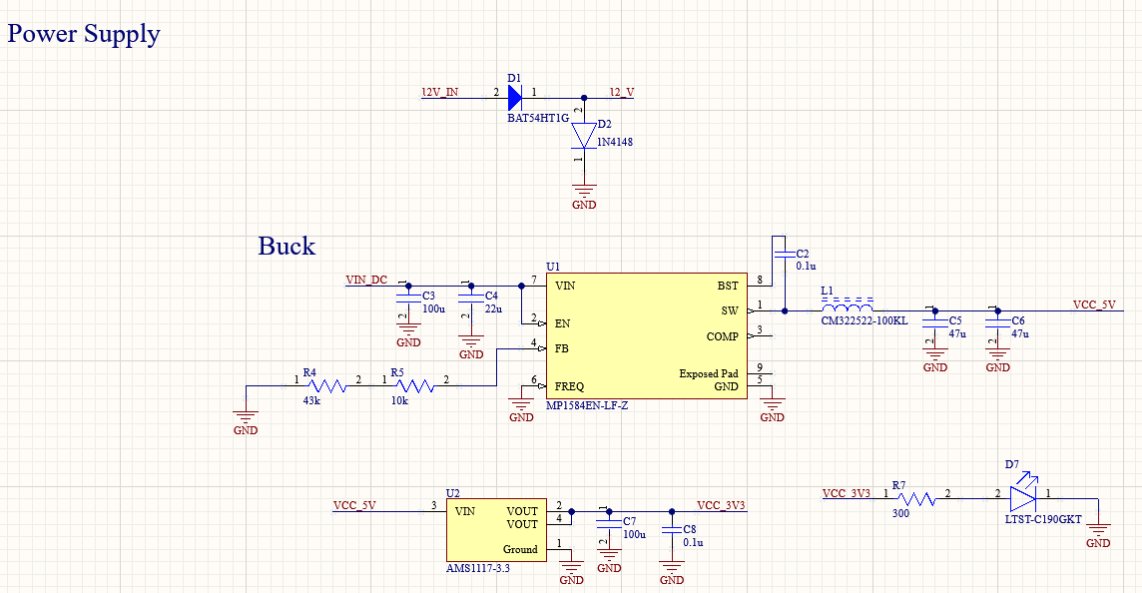The height and width of the screenshot is (593, 1142).
Task: Select the U1 MP1584EN component body
Action: [x=647, y=336]
